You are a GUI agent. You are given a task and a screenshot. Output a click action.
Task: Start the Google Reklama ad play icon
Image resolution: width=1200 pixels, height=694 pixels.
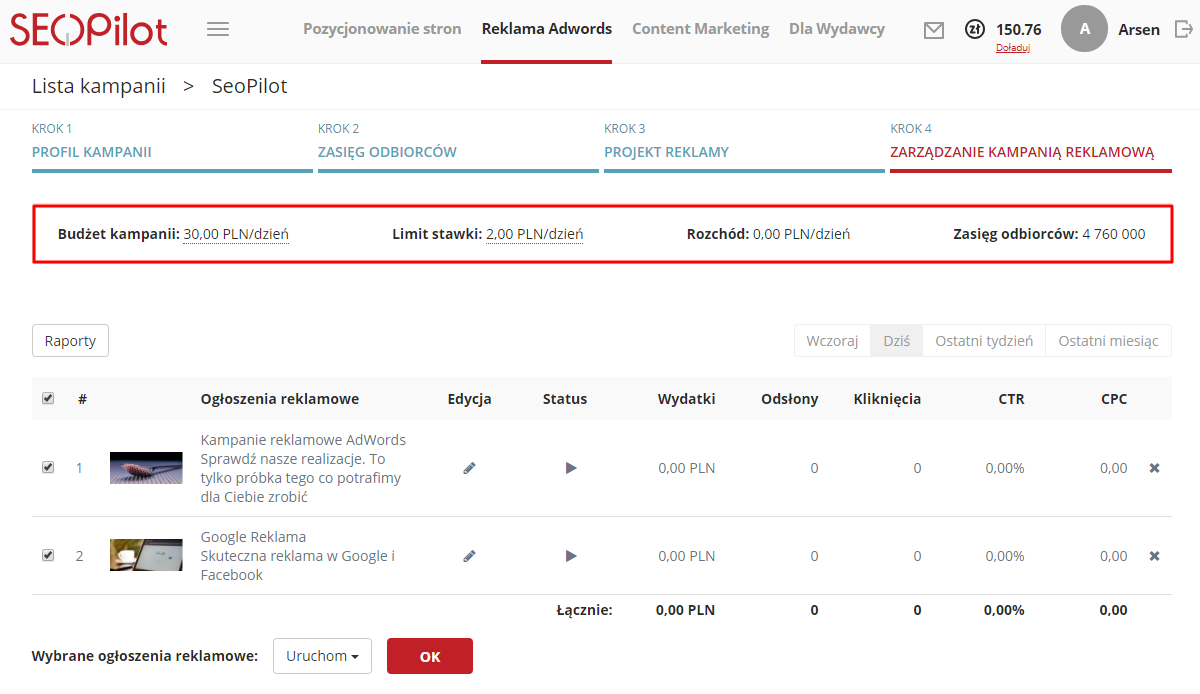[x=571, y=556]
